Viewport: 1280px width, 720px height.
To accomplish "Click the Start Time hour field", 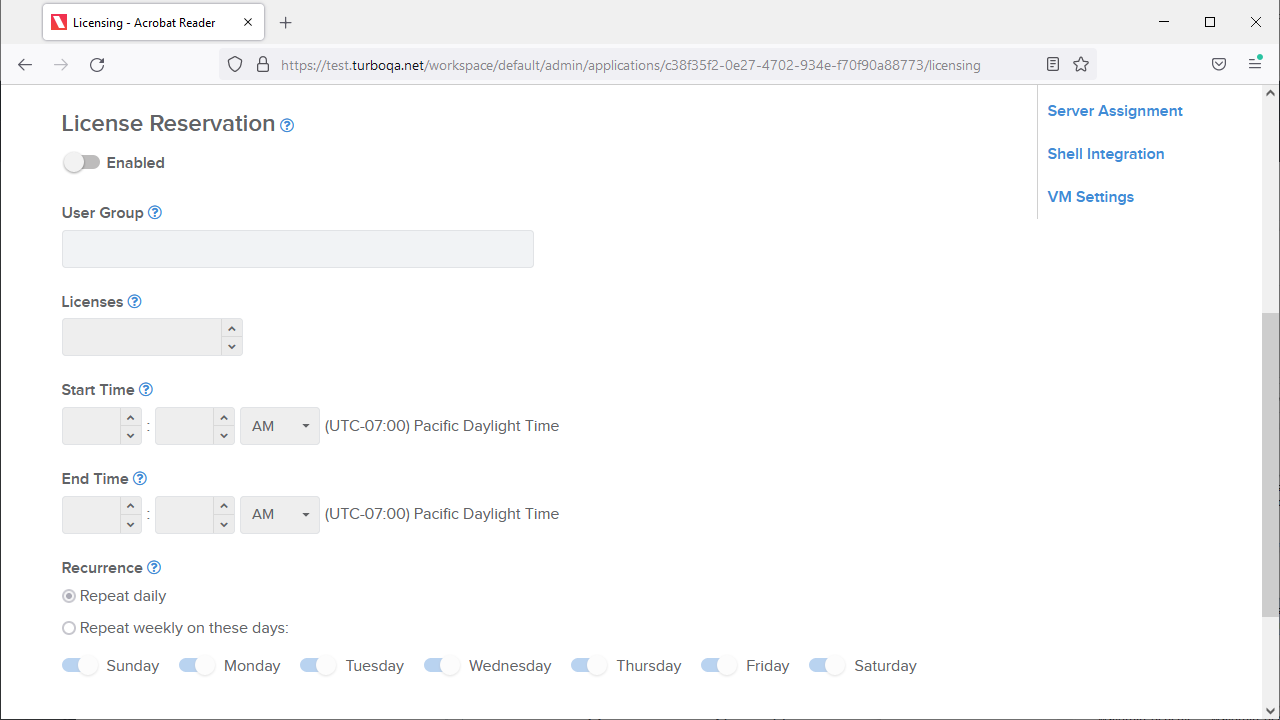I will pyautogui.click(x=91, y=426).
